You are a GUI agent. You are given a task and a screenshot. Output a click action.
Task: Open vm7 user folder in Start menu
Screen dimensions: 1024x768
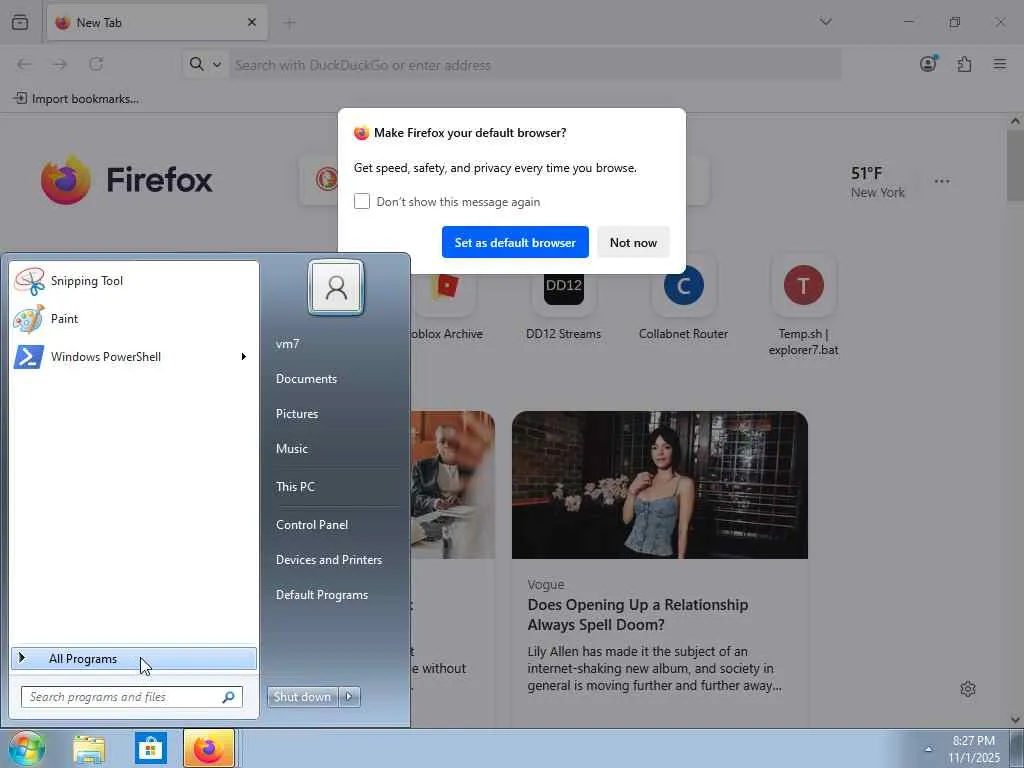coord(287,344)
